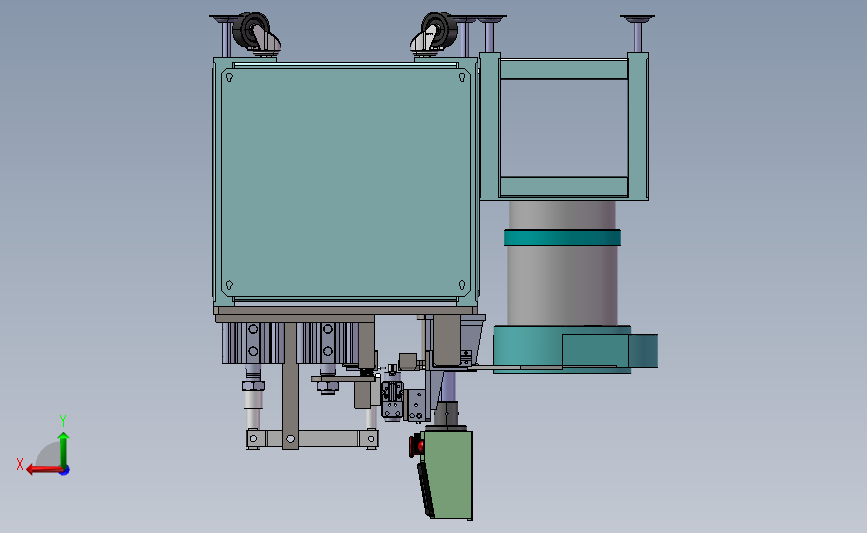Screen dimensions: 867x533
Task: Click the Y axis label text
Action: [62, 421]
